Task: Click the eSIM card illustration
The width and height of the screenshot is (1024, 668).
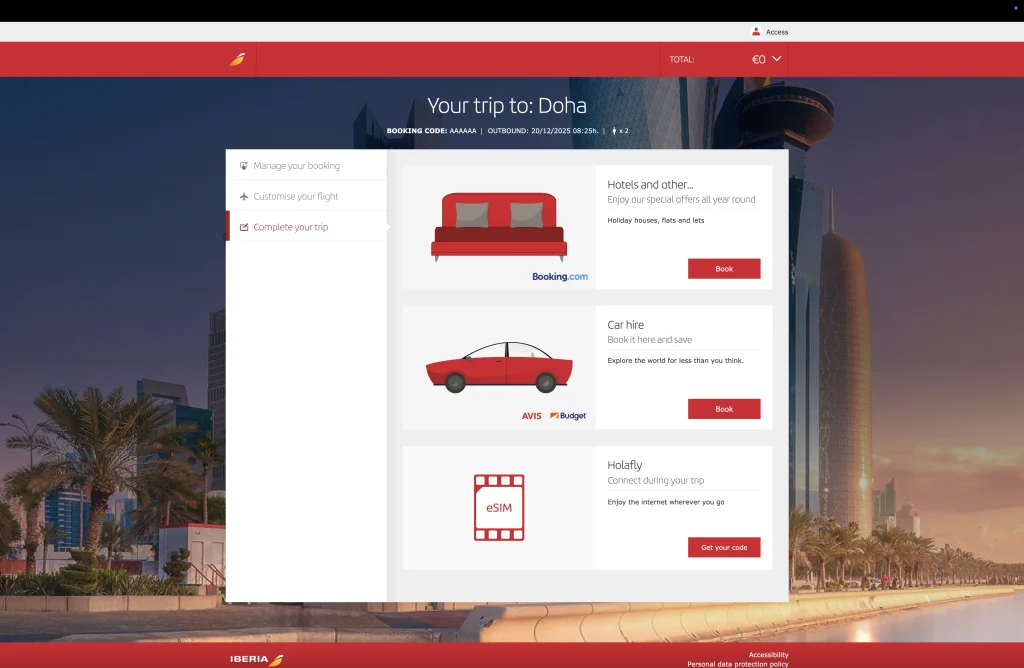Action: coord(499,507)
